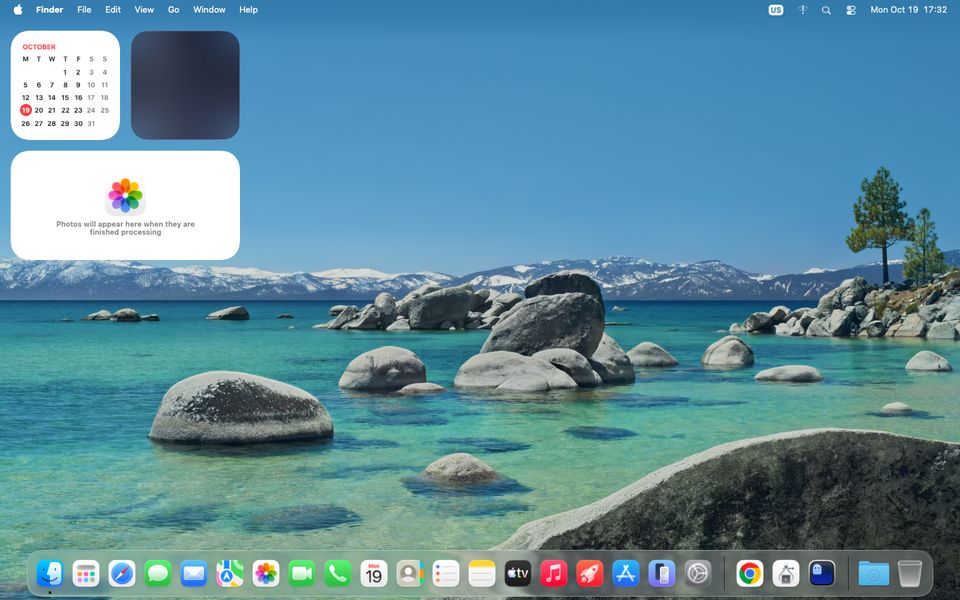Open System Settings gear in Dock
Image resolution: width=960 pixels, height=600 pixels.
698,574
